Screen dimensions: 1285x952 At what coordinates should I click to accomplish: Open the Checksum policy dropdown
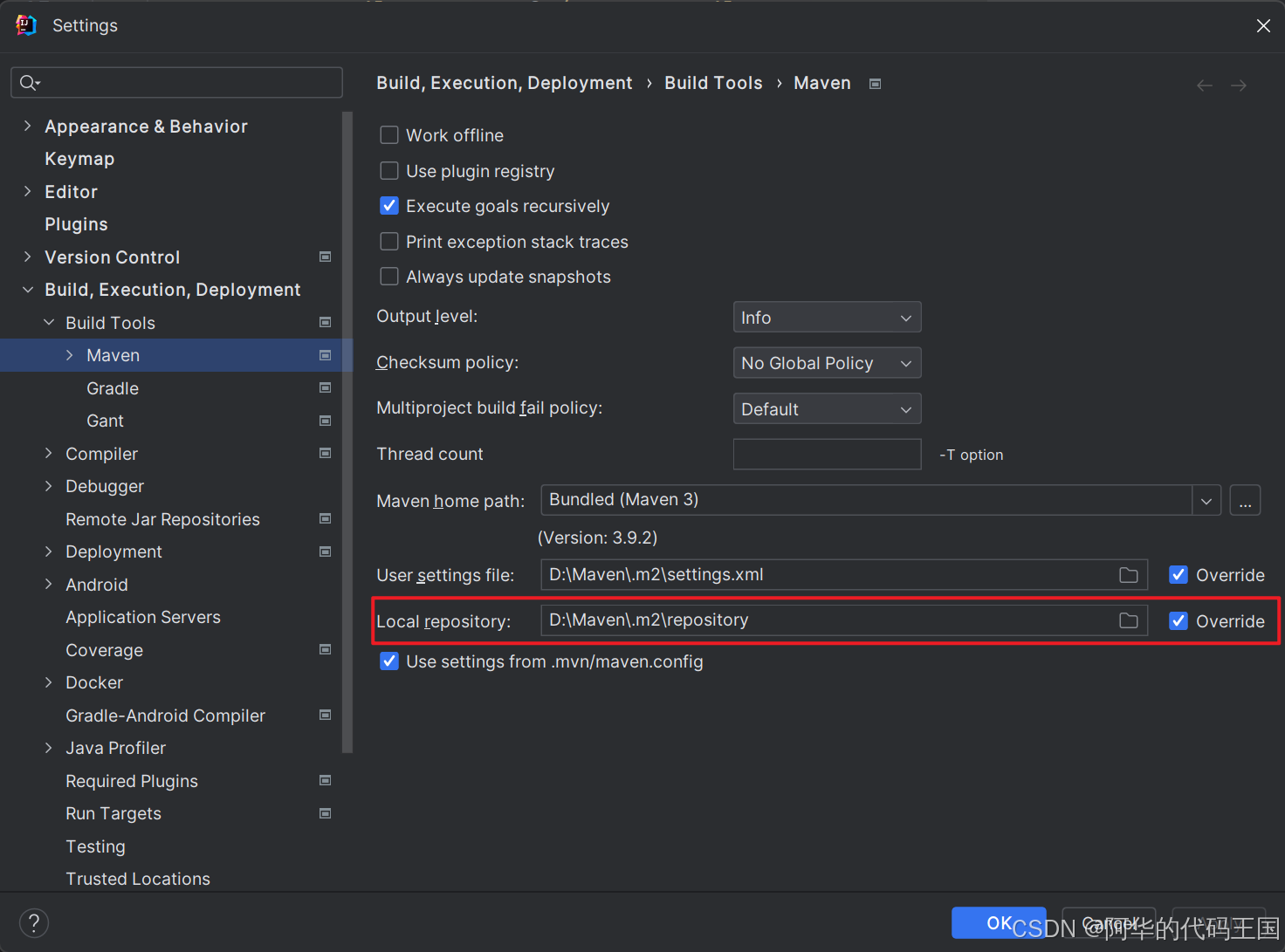pos(827,363)
